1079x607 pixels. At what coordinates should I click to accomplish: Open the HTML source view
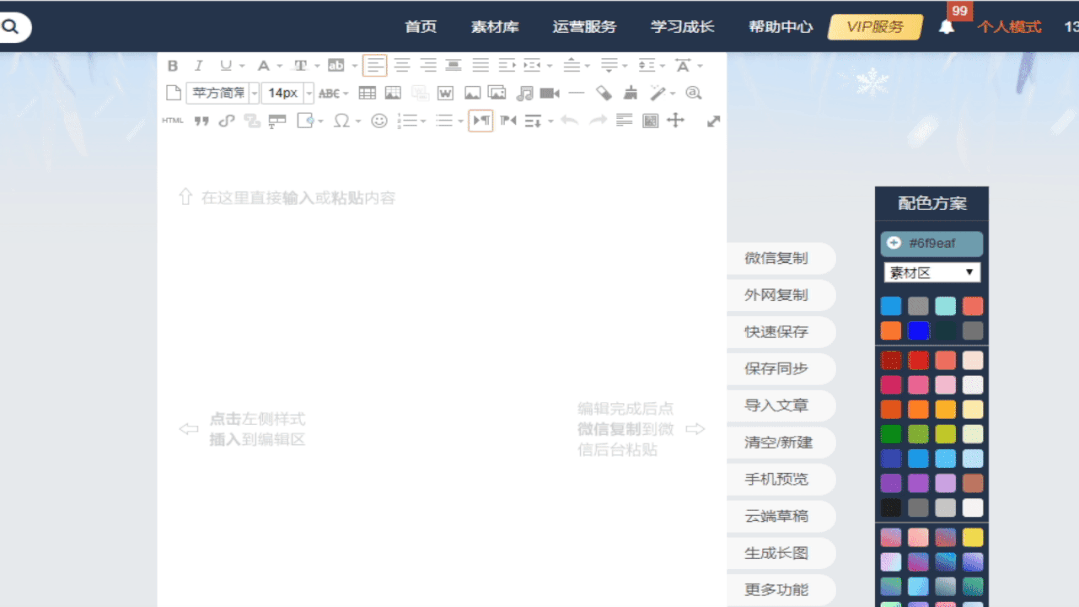click(173, 121)
